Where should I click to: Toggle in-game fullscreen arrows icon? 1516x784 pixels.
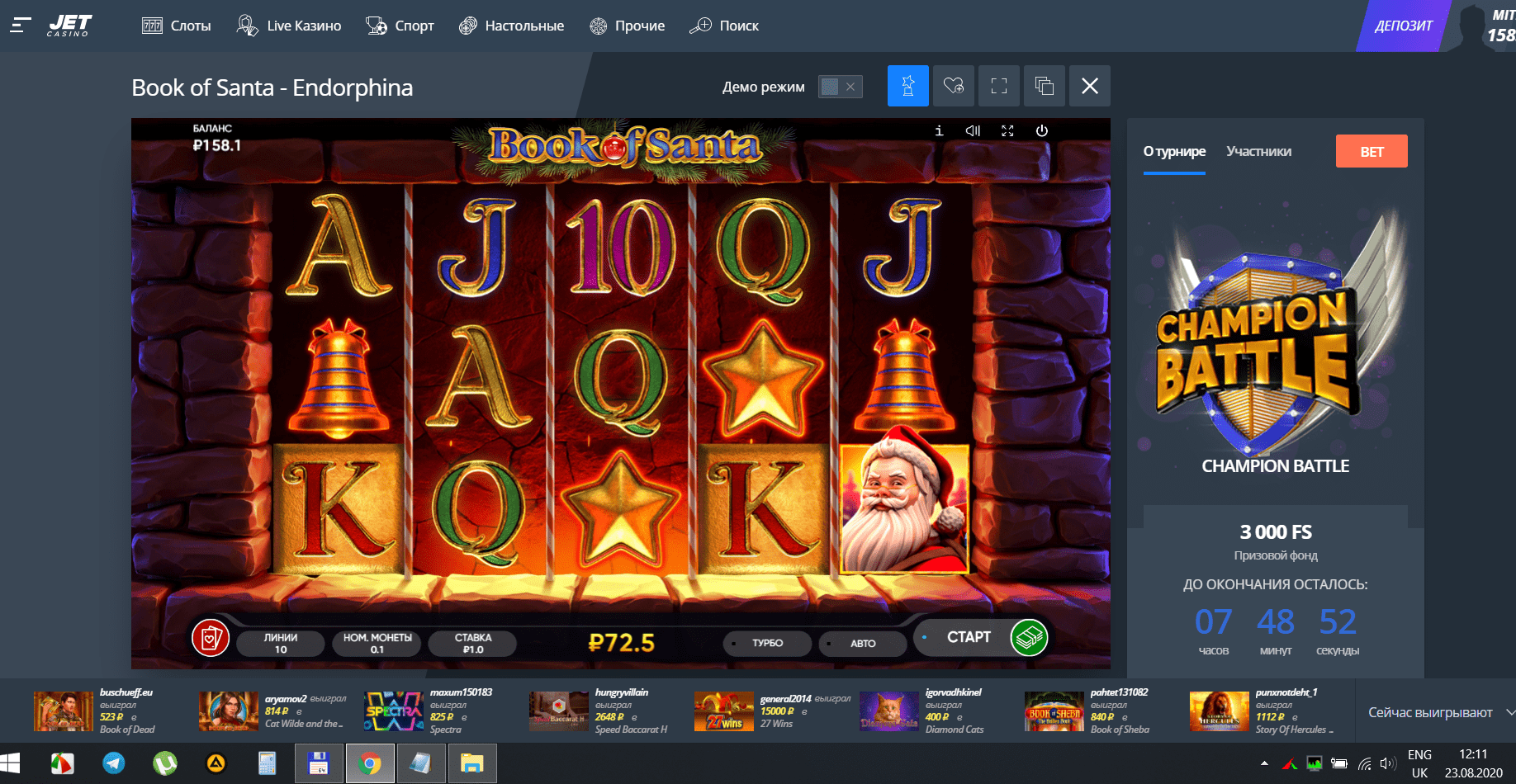pyautogui.click(x=1007, y=130)
